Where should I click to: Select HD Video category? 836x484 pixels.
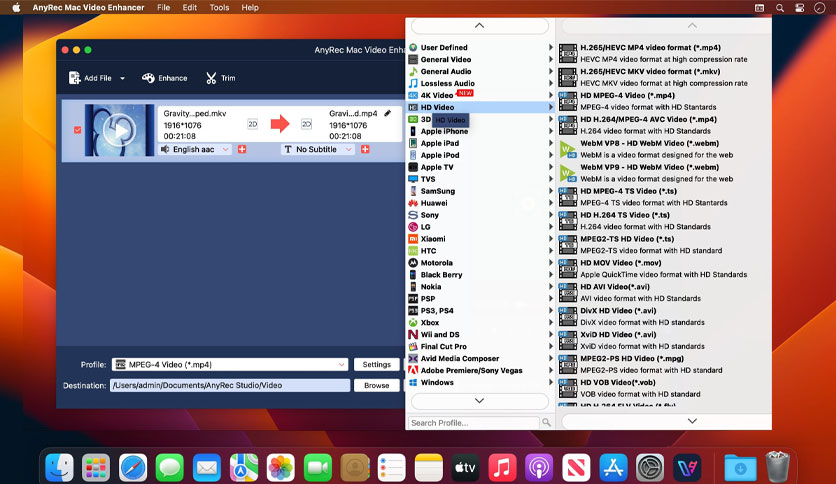[480, 107]
